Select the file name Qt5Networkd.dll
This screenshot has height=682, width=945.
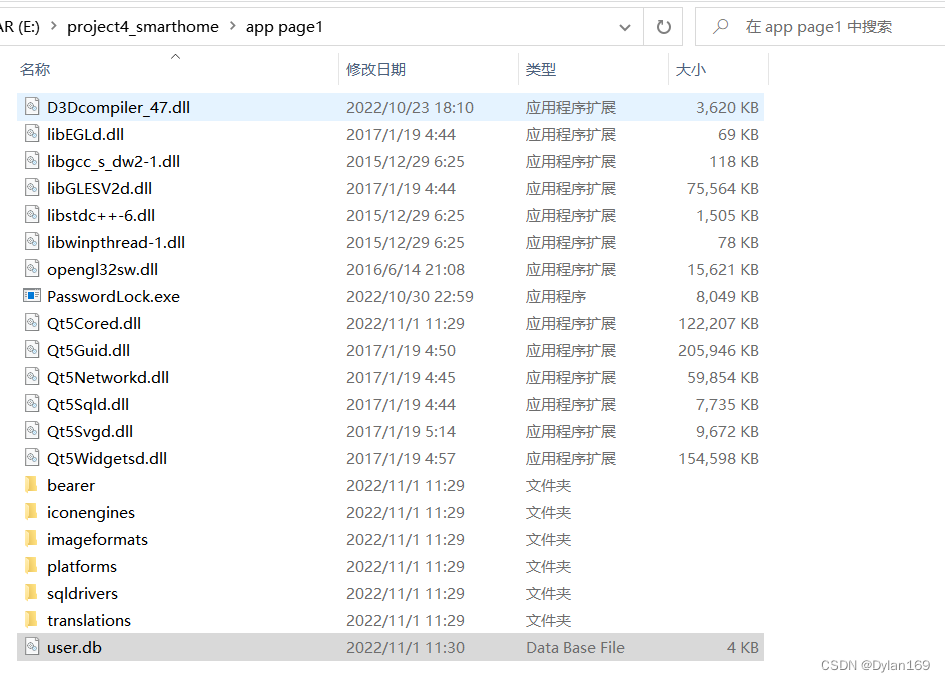(108, 378)
